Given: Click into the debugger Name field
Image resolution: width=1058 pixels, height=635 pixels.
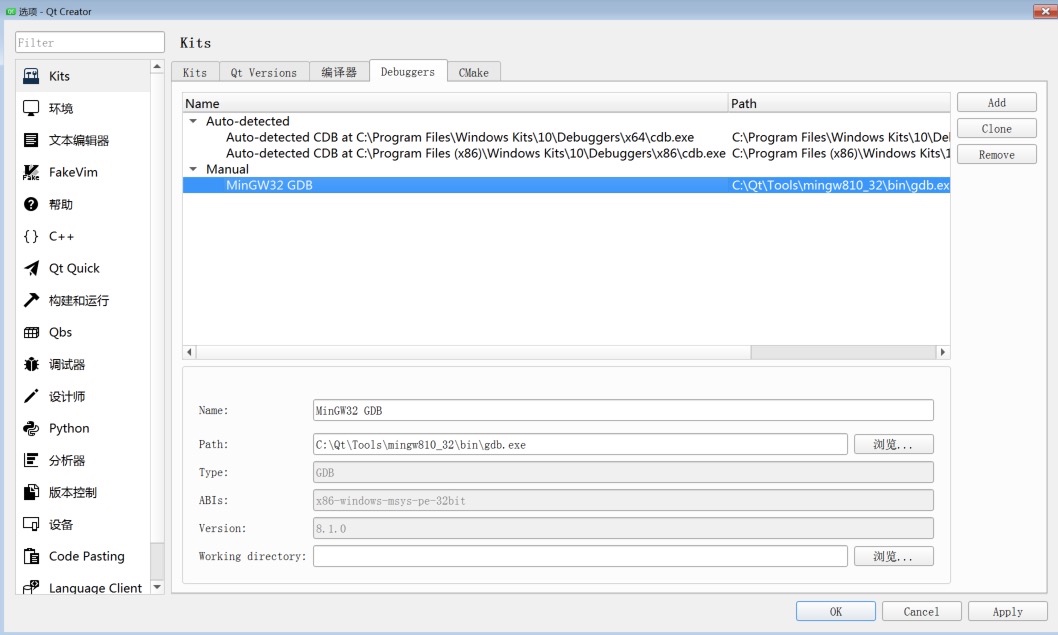Looking at the screenshot, I should pos(623,410).
